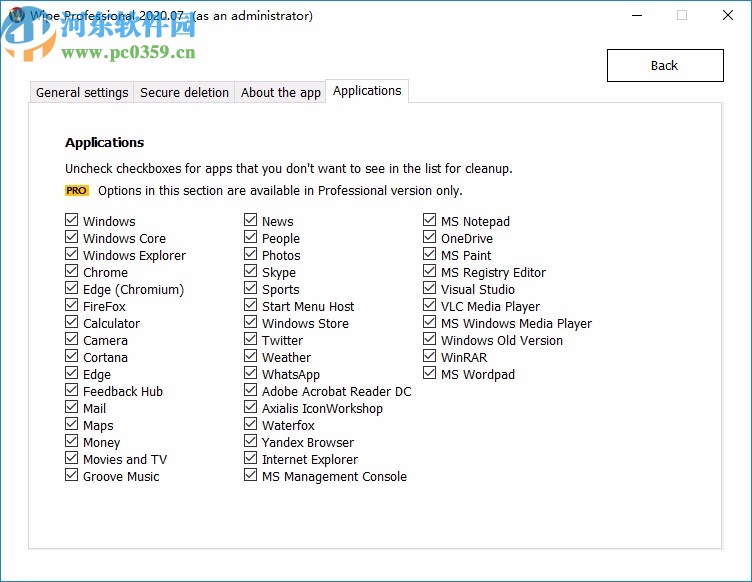Toggle the Money checkbox
The width and height of the screenshot is (752, 582).
tap(71, 441)
